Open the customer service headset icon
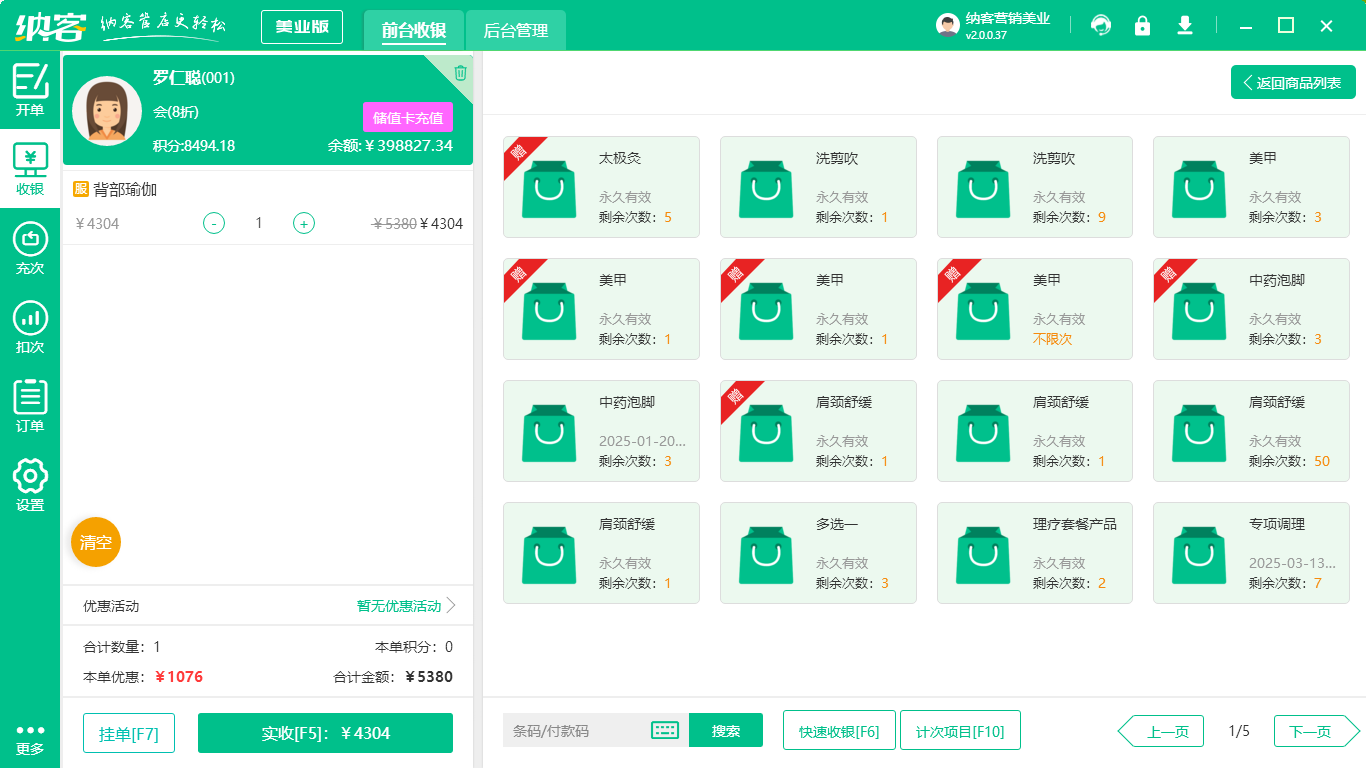Screen dimensions: 1366x768 (x=1101, y=26)
